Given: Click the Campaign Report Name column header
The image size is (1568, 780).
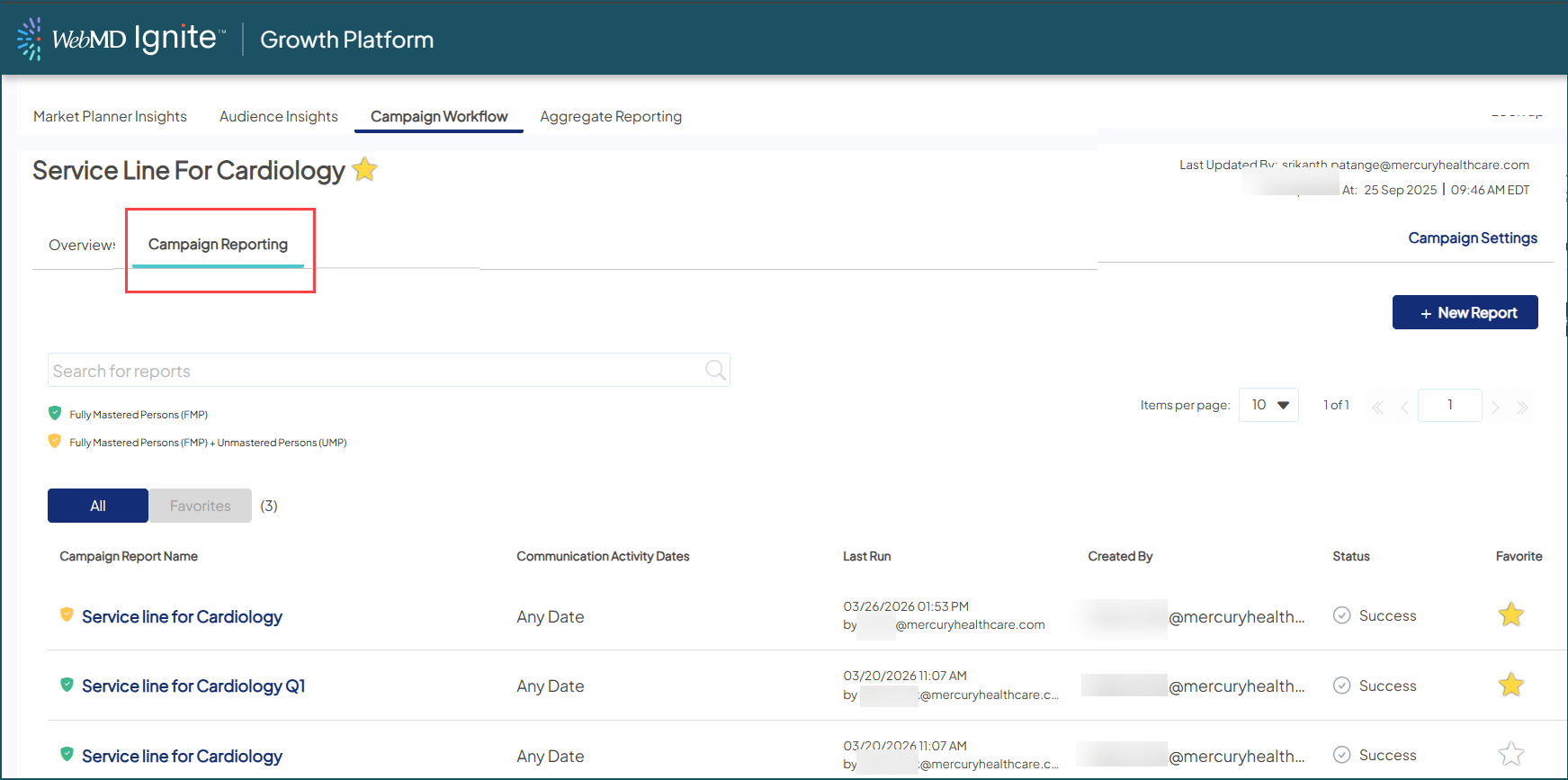Looking at the screenshot, I should (x=129, y=556).
